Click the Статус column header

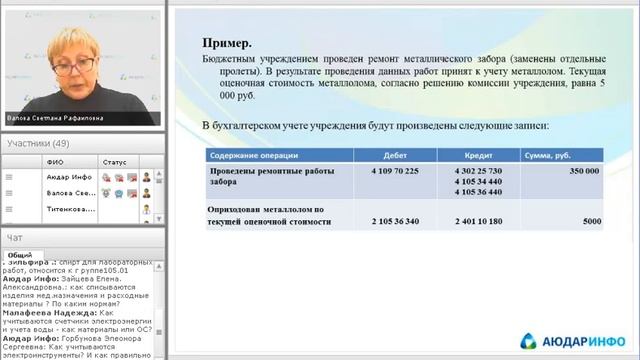tap(114, 162)
